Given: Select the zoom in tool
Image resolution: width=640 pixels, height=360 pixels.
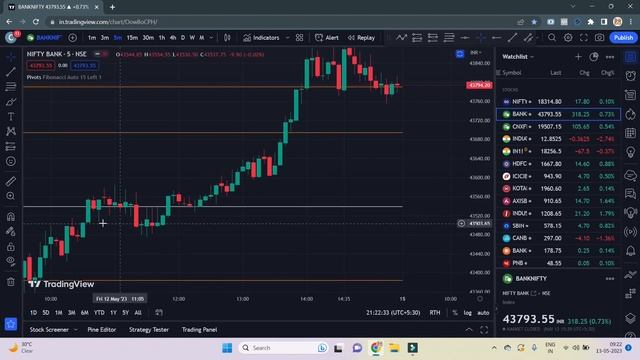Looking at the screenshot, I should point(11,196).
